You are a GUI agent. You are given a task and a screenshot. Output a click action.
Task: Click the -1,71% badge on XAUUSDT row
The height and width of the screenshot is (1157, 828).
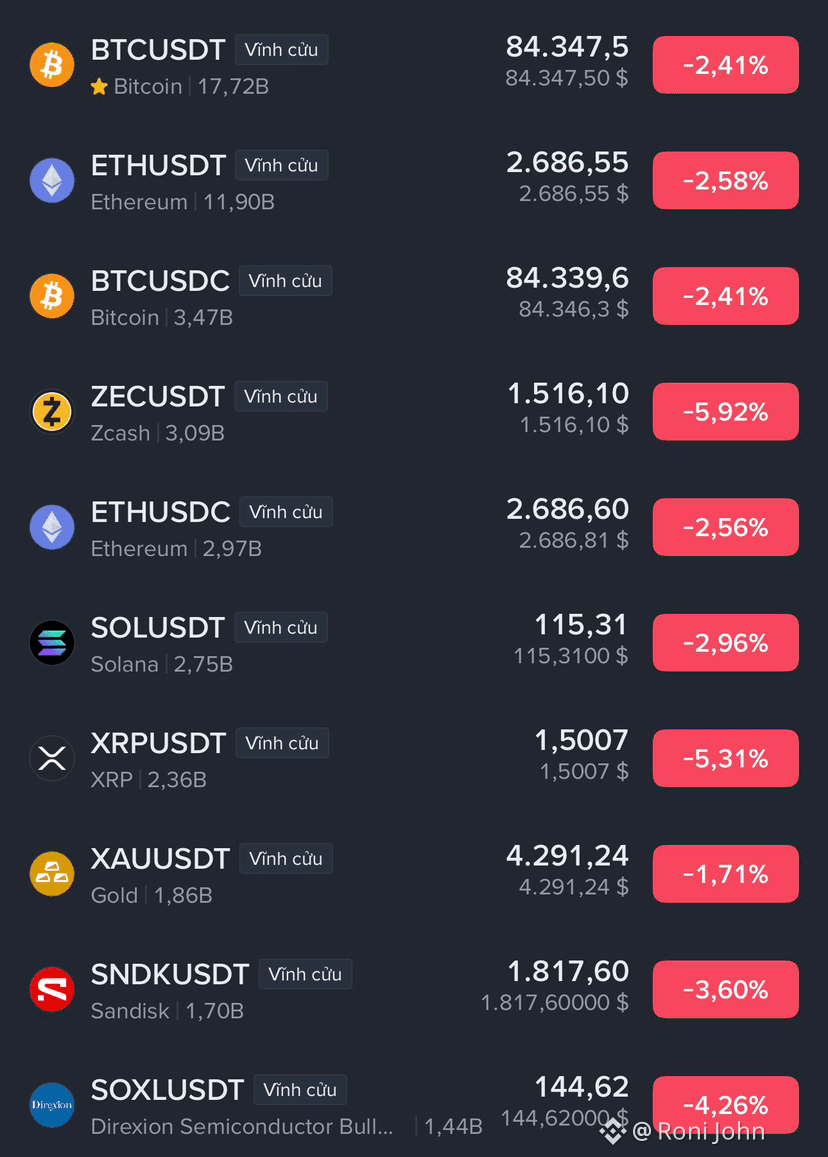[725, 874]
